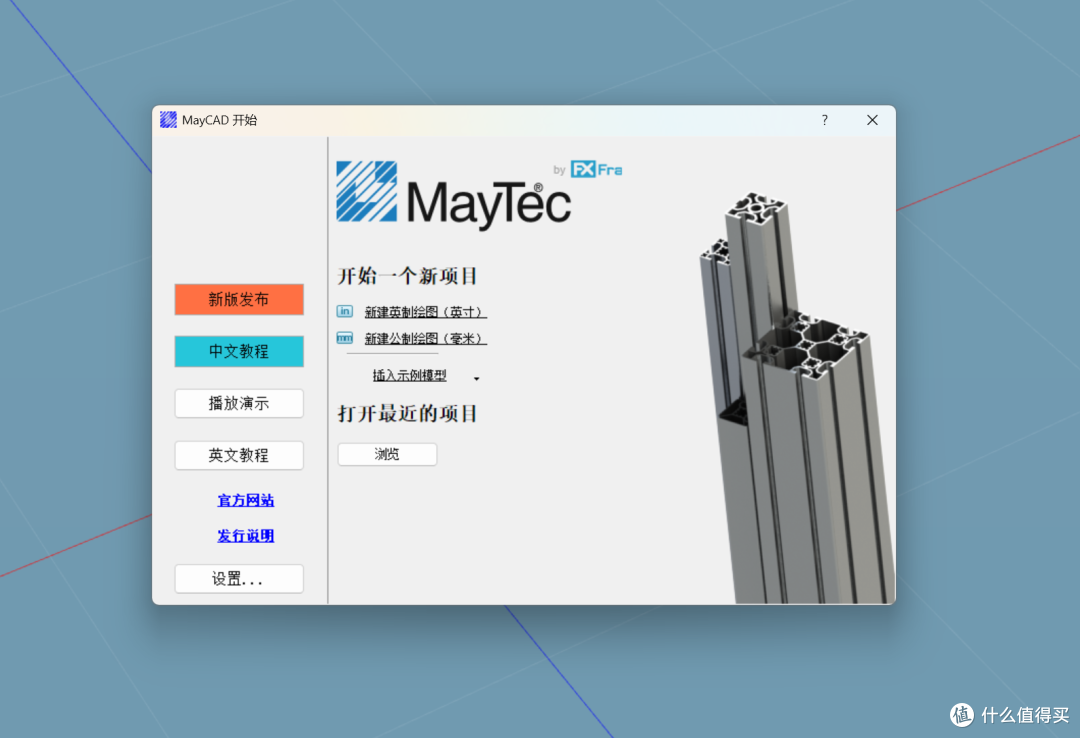Click the 打开最近的项目 heading
Screen dimensions: 1080x738
pos(407,413)
